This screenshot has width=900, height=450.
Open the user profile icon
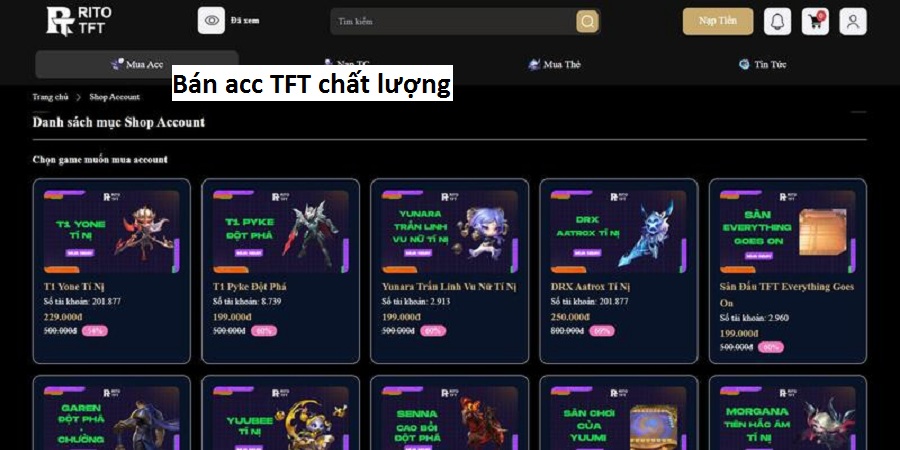click(853, 21)
